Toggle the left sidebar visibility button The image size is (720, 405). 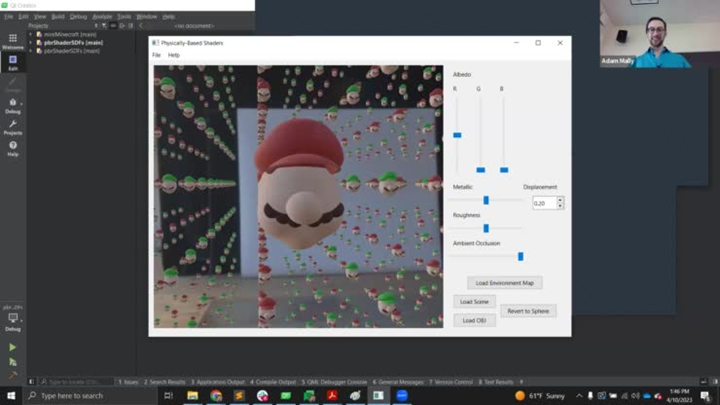tap(32, 382)
